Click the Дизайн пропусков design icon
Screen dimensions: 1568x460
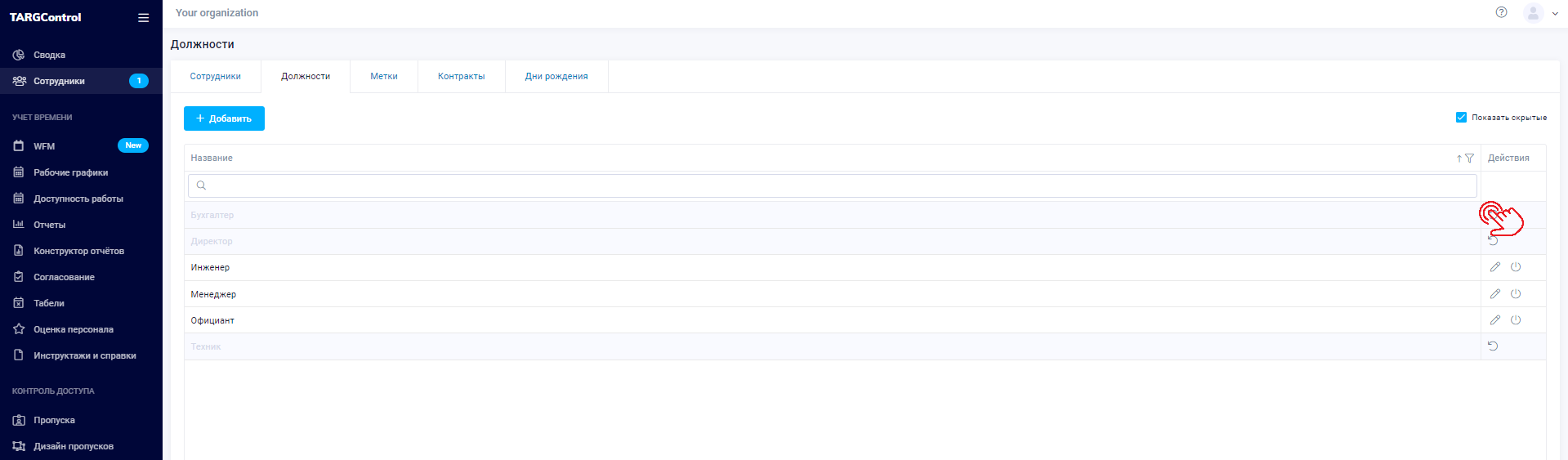click(19, 446)
